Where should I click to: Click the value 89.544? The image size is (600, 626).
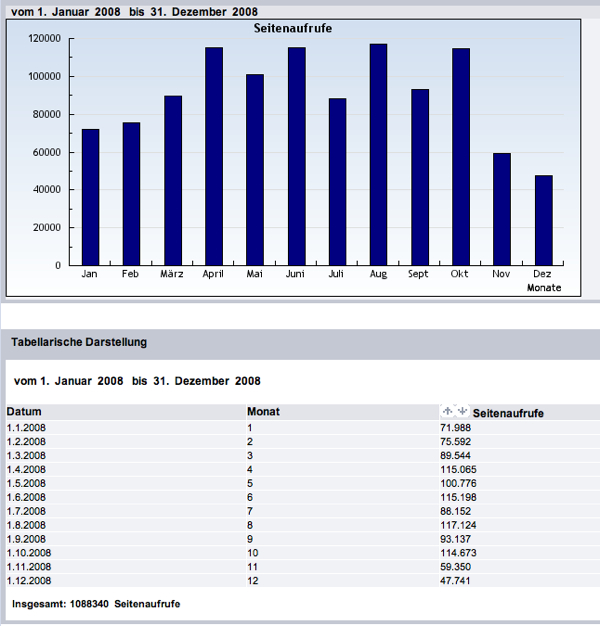[x=455, y=456]
